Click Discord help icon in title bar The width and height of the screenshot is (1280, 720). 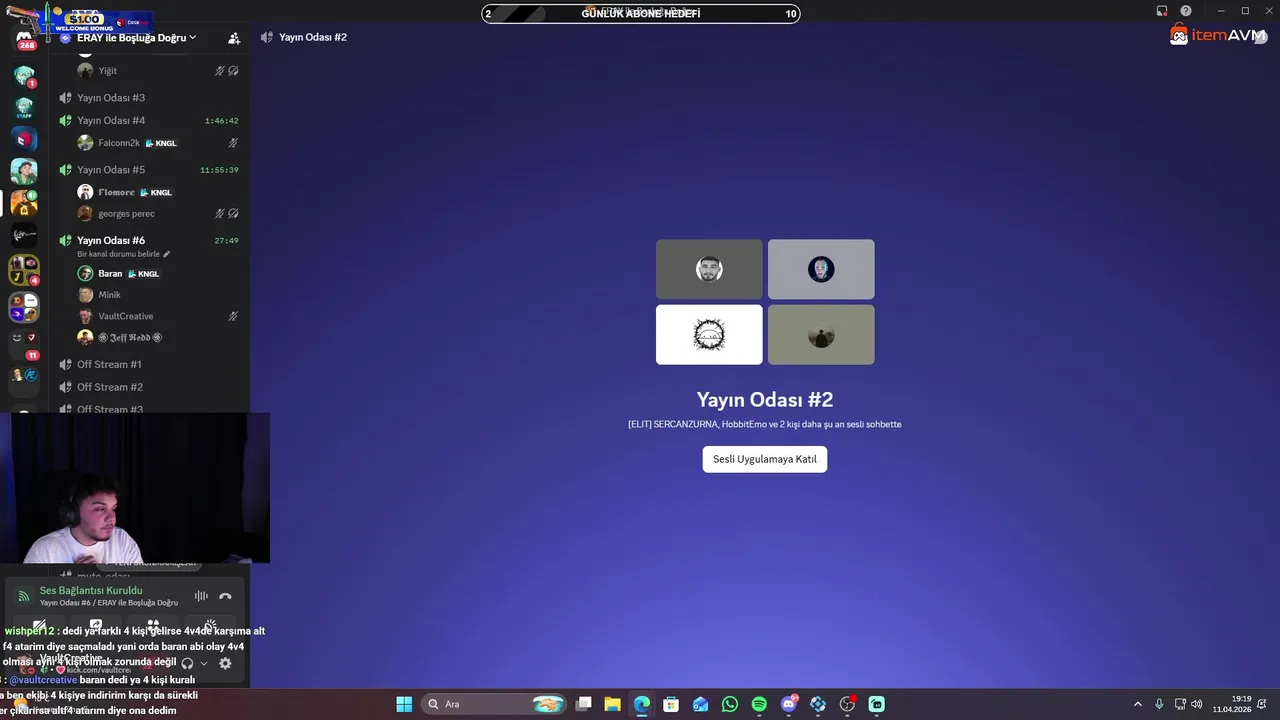click(1186, 10)
